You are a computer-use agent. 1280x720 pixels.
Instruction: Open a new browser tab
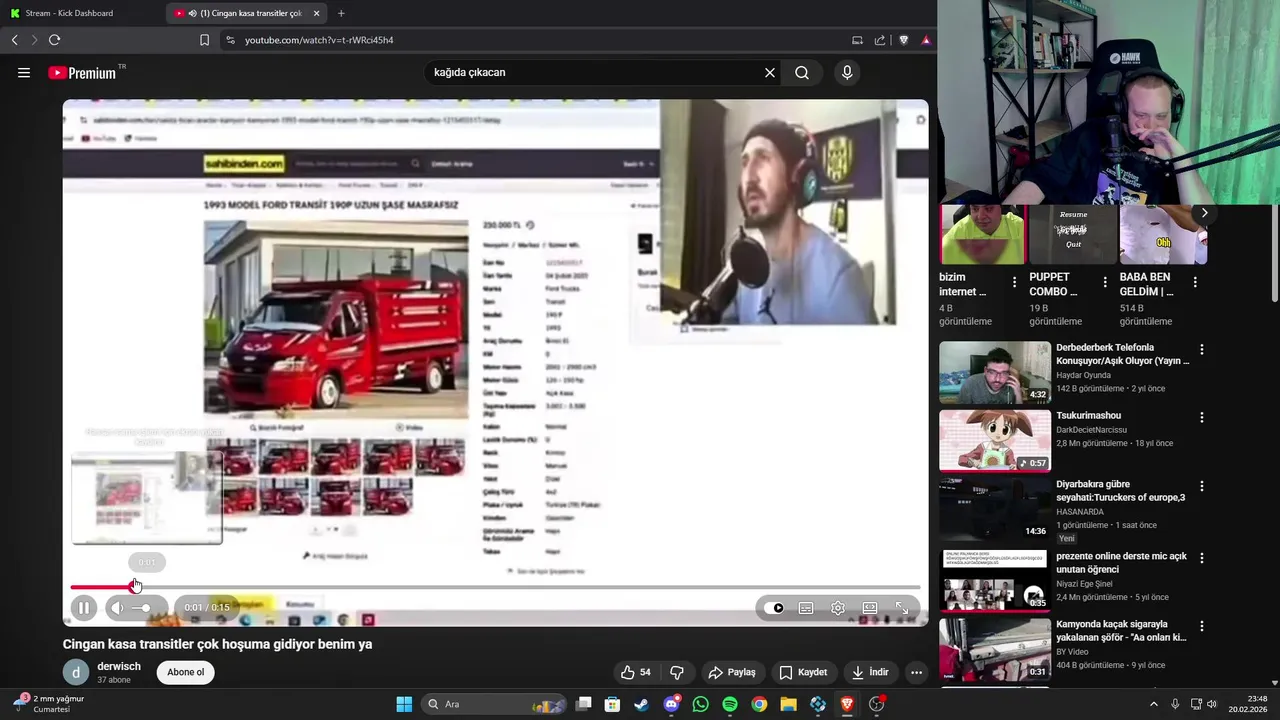point(341,13)
